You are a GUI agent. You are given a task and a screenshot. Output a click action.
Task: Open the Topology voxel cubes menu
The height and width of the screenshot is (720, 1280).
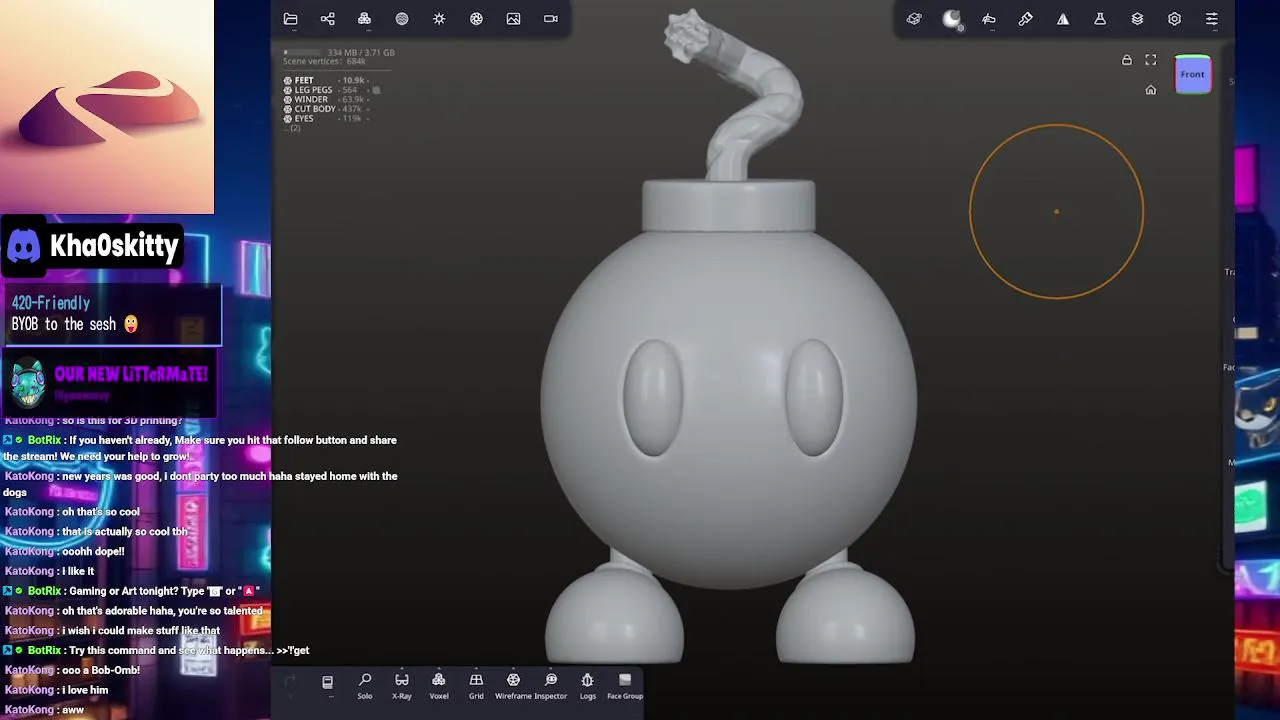364,19
